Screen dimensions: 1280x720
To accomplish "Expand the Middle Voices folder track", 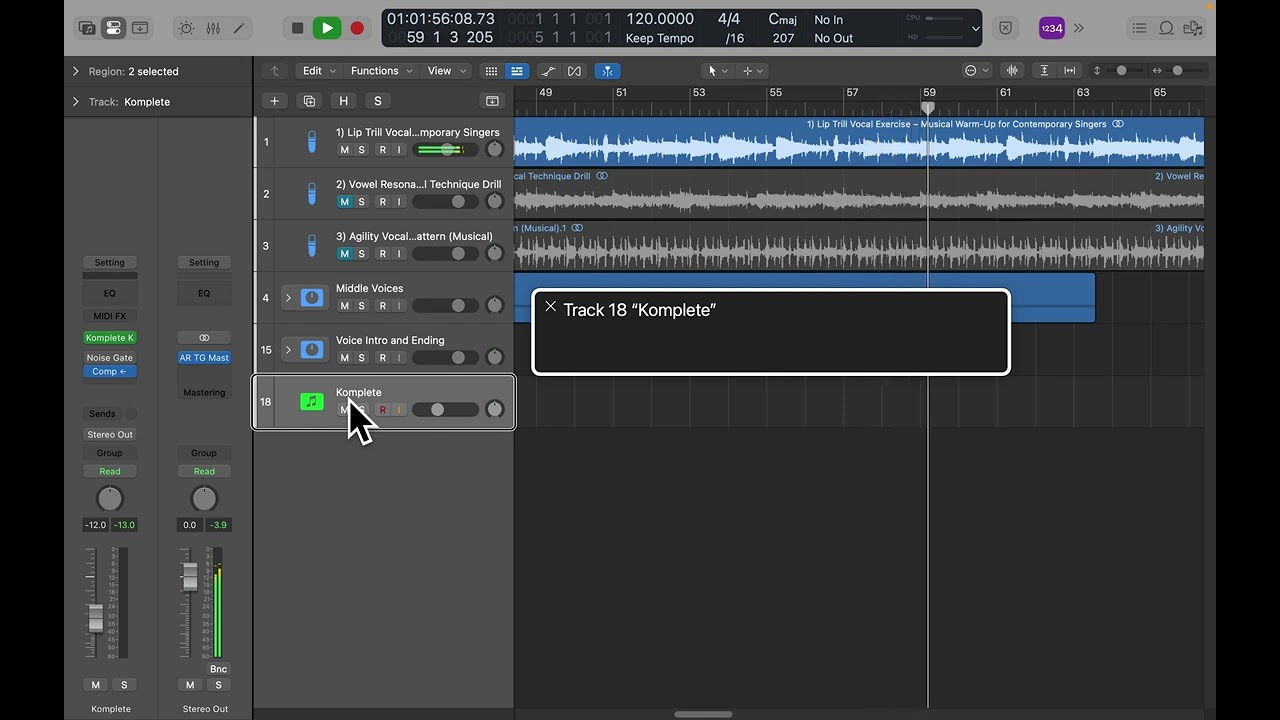I will [x=288, y=298].
